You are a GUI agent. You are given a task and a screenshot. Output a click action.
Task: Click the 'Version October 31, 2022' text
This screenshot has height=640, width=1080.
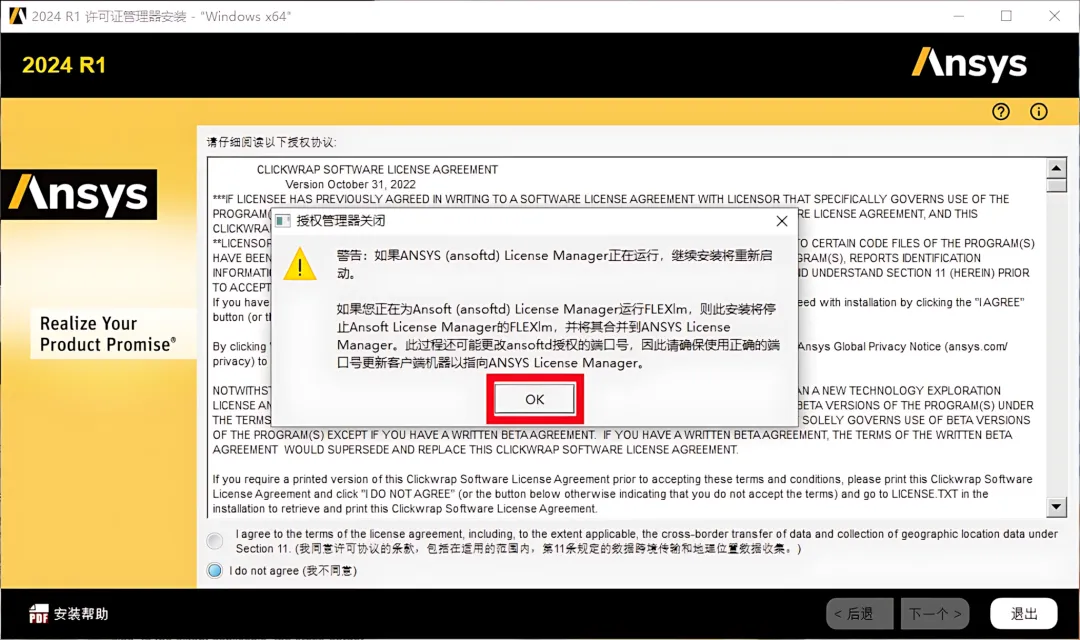tap(351, 185)
